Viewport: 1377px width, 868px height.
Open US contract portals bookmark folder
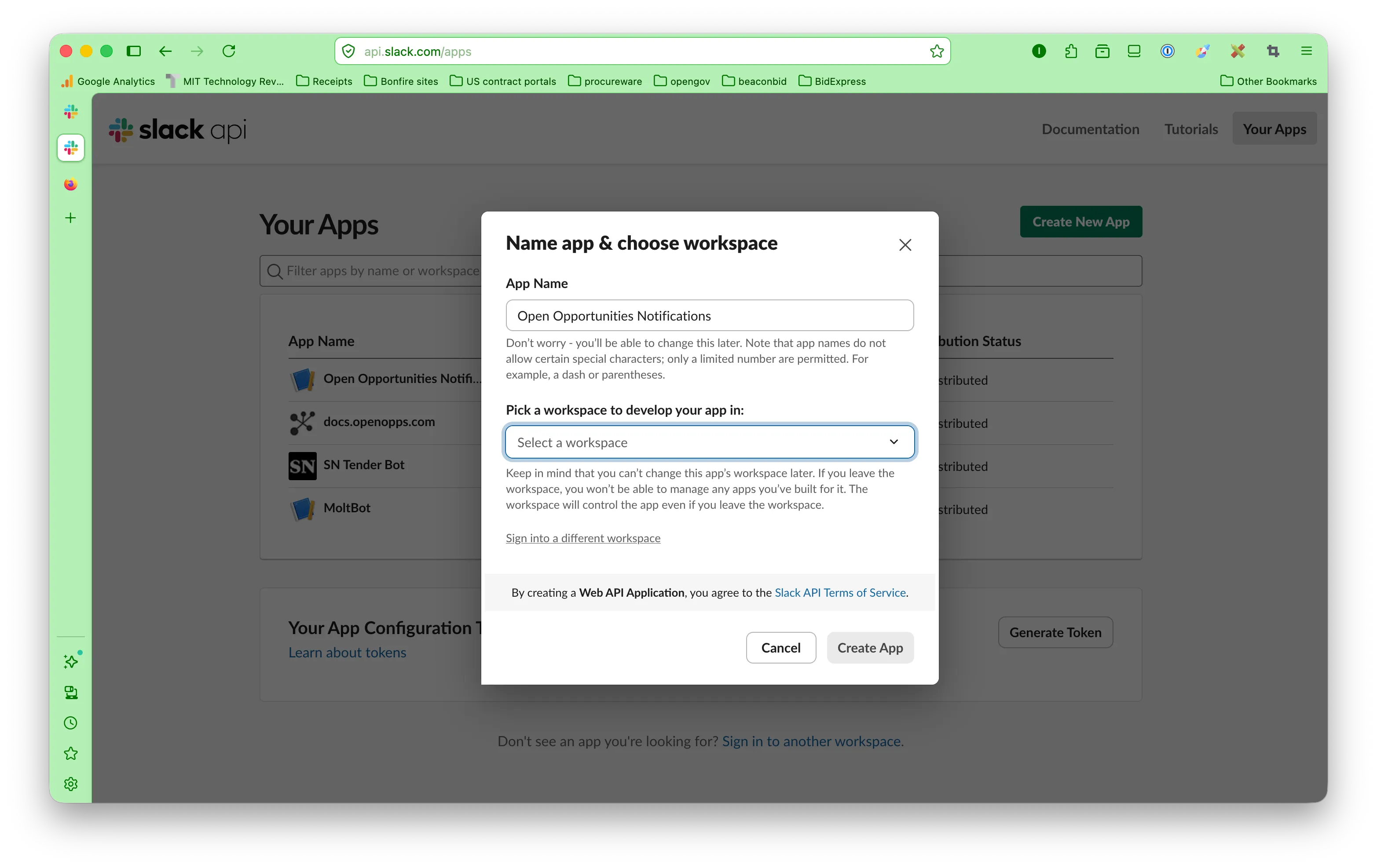(x=503, y=81)
